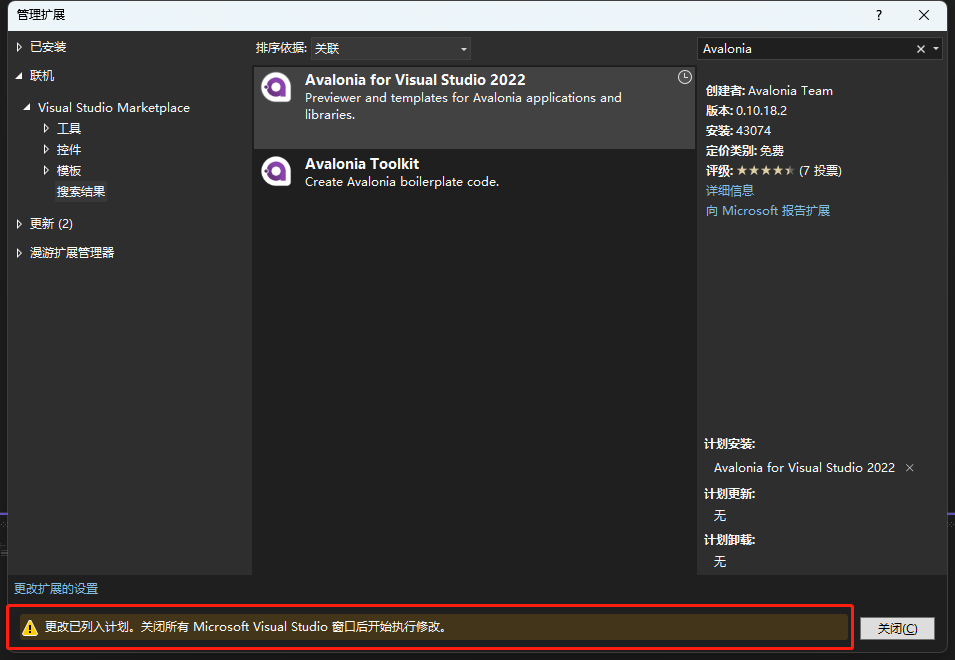Expand the 已安装 node
This screenshot has width=955, height=660.
tap(19, 47)
